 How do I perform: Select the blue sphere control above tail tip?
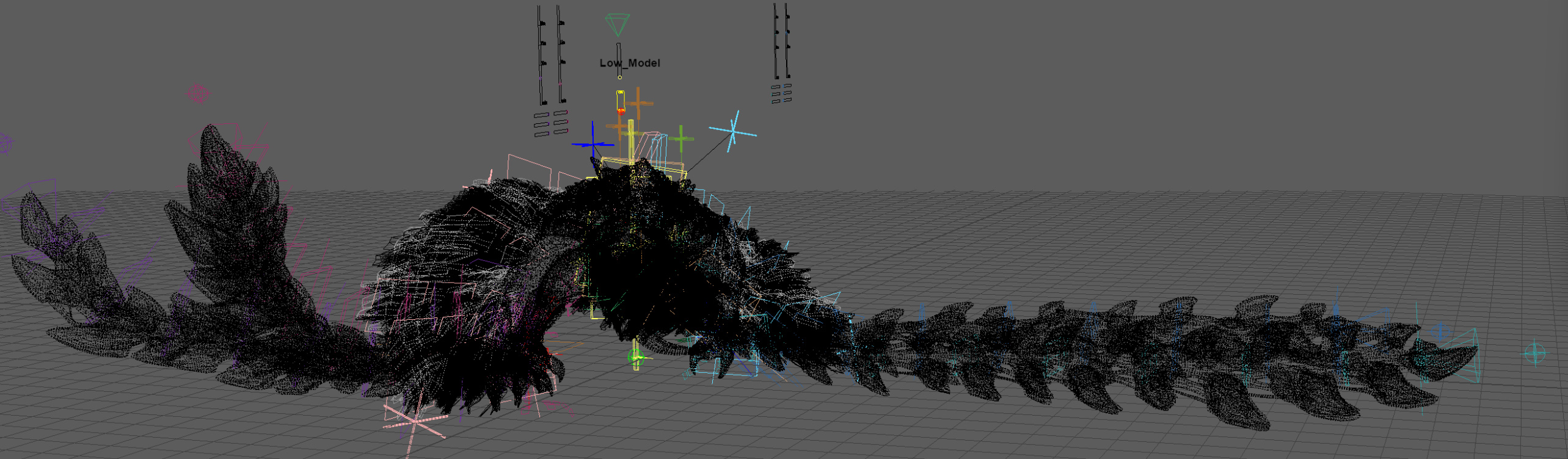coord(1442,333)
